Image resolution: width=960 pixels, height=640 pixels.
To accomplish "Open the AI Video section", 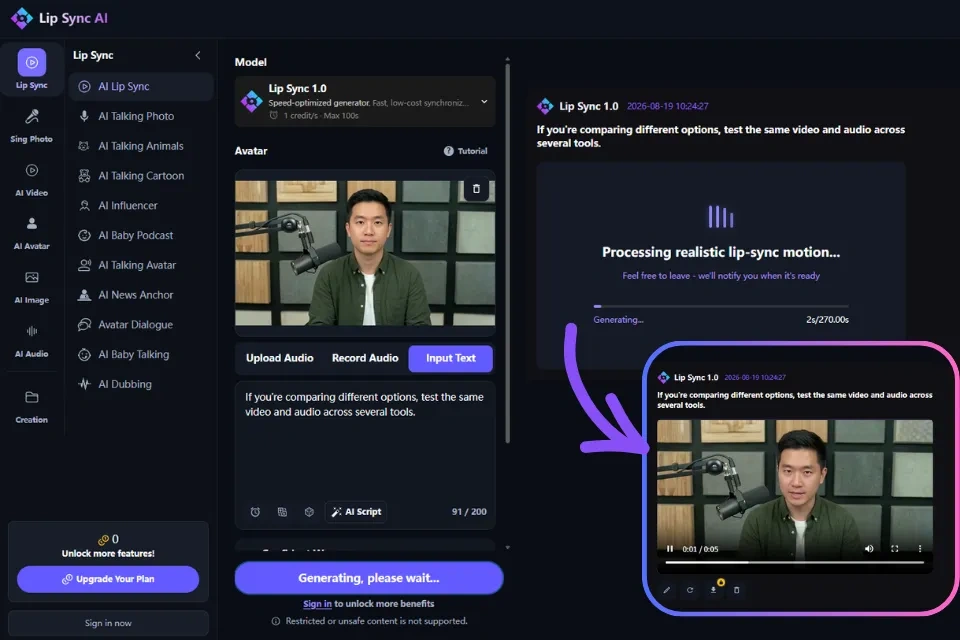I will (x=31, y=180).
